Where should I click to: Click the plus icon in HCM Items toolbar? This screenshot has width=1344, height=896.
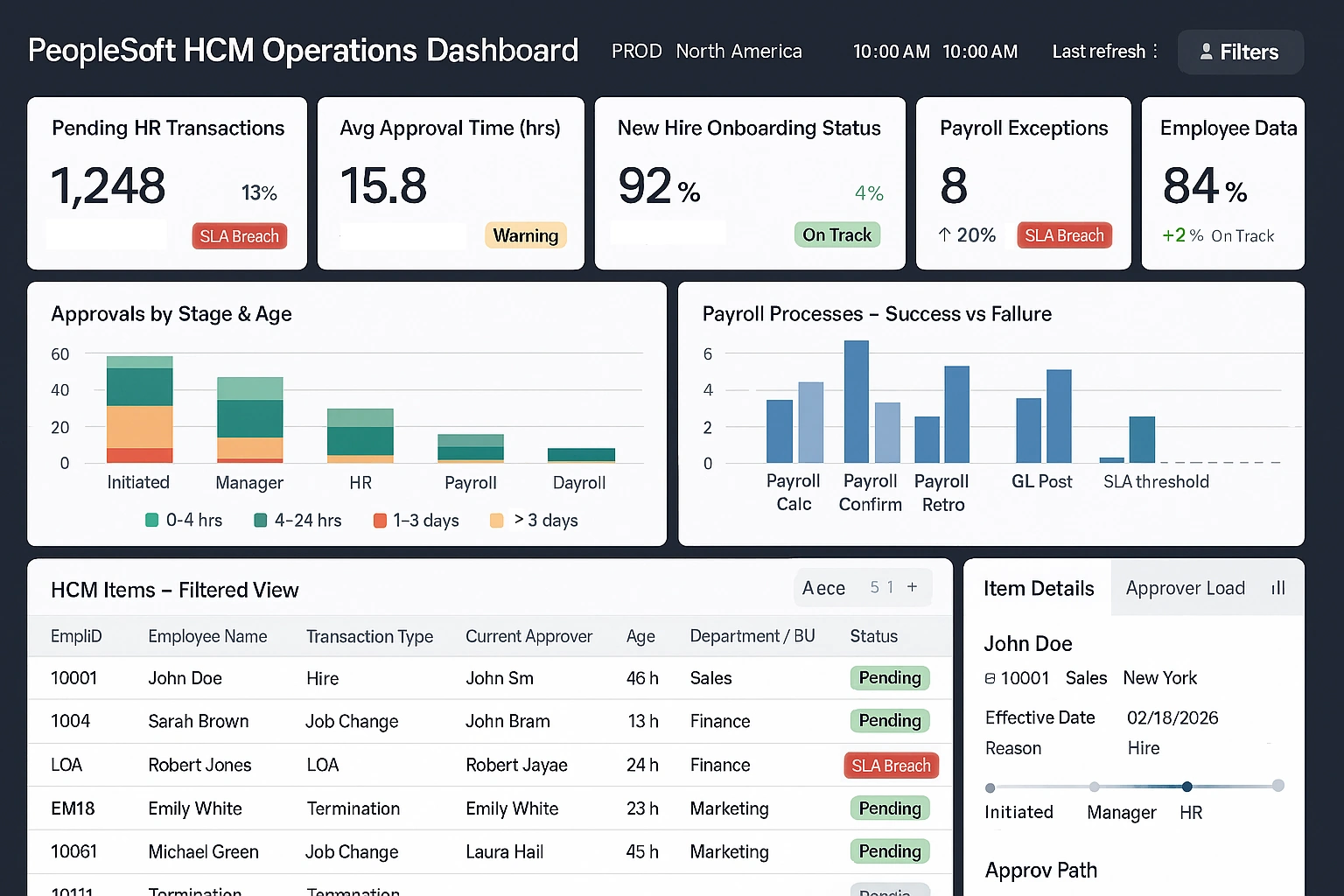click(913, 587)
